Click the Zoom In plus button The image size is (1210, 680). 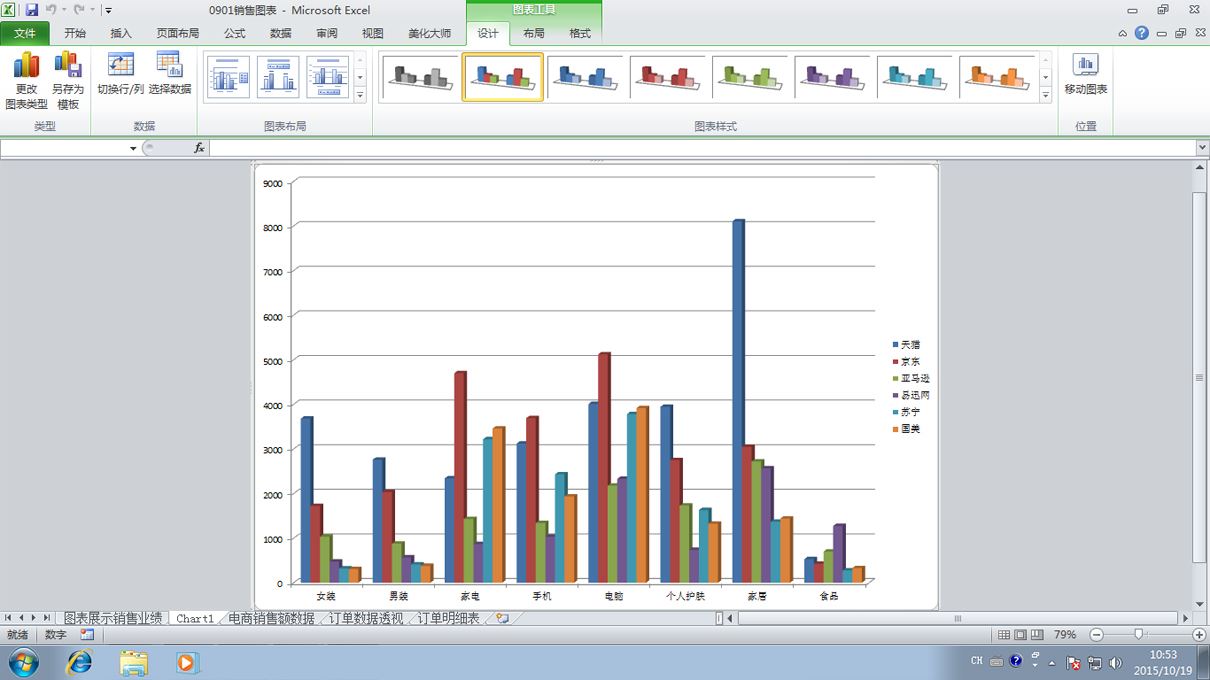click(1200, 634)
